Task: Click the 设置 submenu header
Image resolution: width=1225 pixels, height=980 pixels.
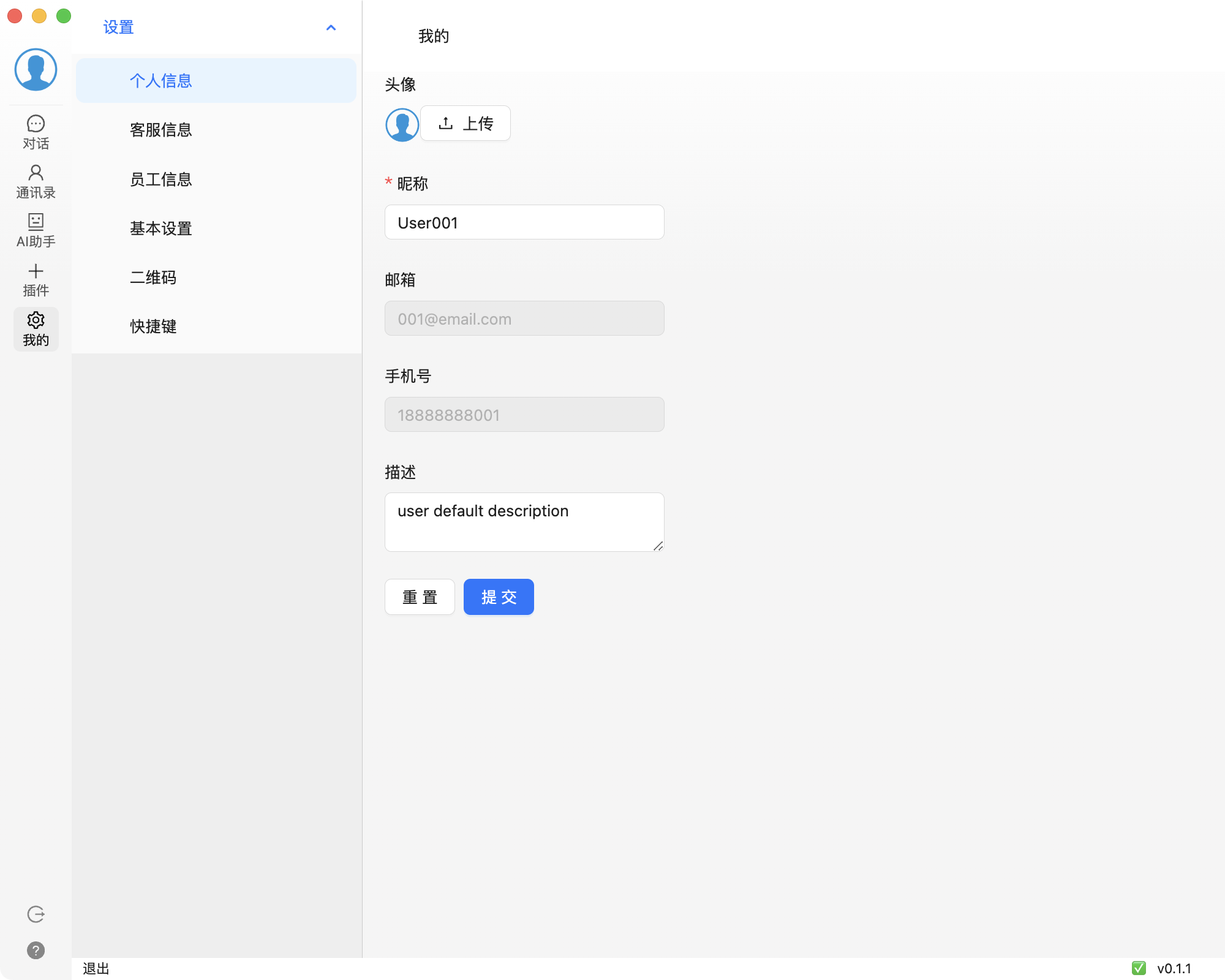Action: 118,28
